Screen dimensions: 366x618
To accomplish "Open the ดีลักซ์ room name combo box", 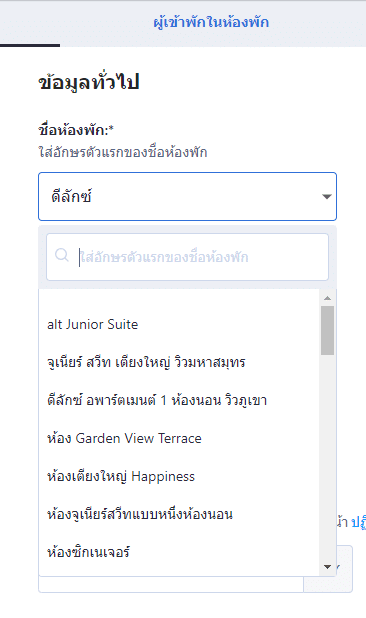I will point(188,196).
